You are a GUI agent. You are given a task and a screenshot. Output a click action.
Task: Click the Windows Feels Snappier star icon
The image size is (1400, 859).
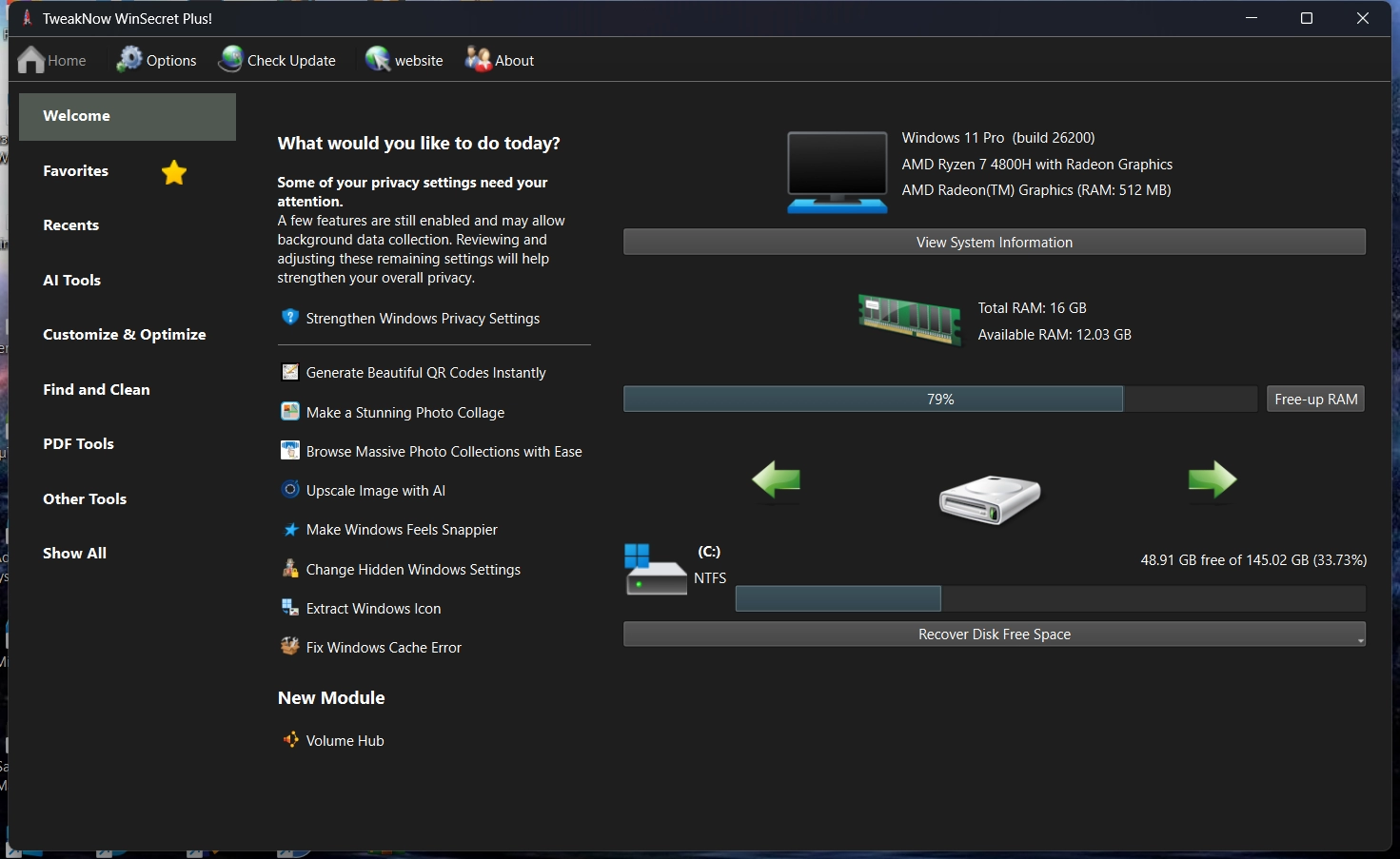pos(290,529)
